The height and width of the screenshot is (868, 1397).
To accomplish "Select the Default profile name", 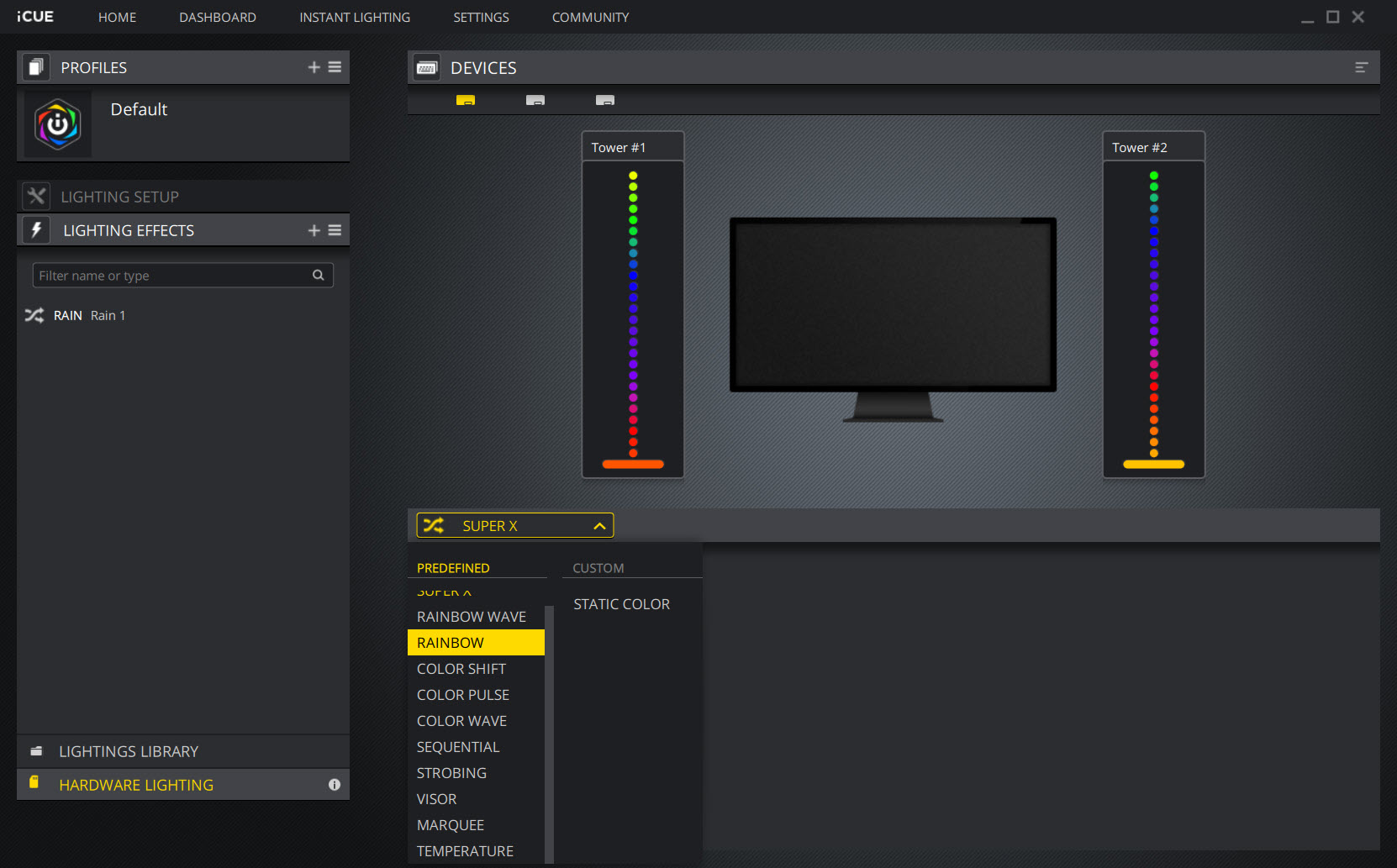I will click(139, 109).
